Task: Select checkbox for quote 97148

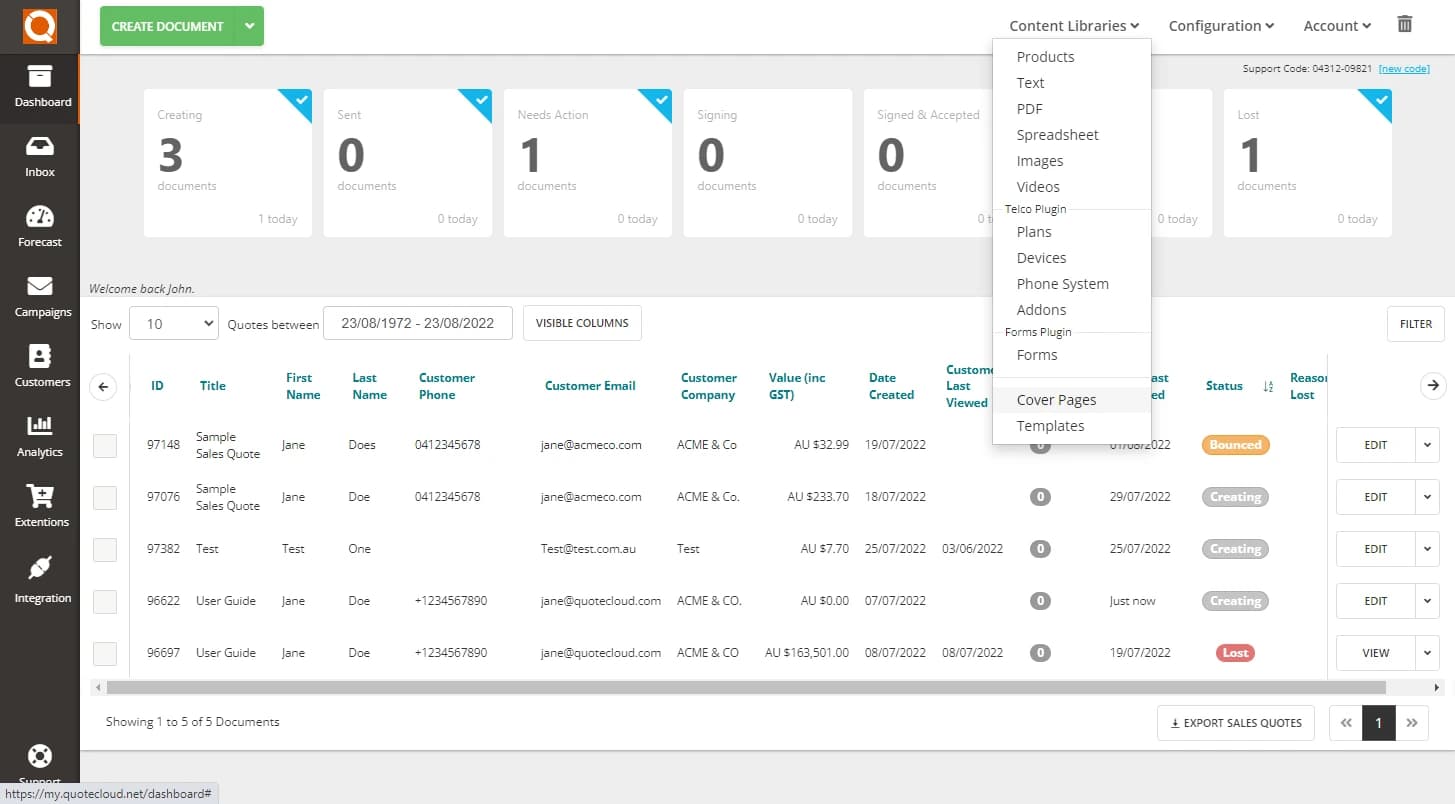Action: [105, 445]
